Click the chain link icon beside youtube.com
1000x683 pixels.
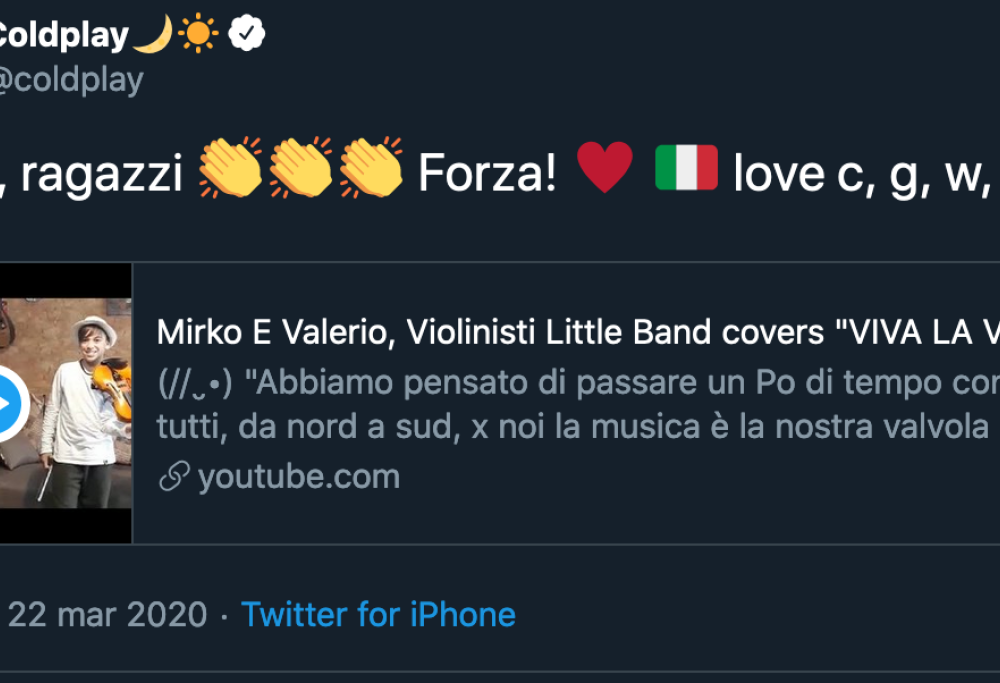point(174,477)
